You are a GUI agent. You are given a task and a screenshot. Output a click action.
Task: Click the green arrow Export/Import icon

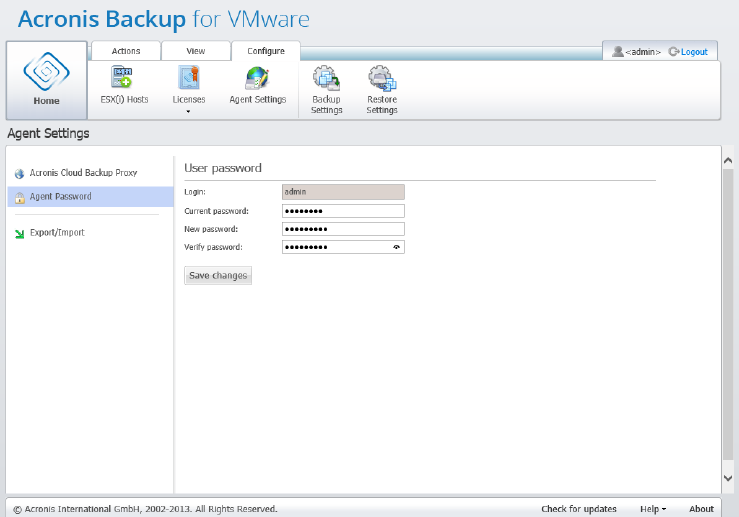19,233
